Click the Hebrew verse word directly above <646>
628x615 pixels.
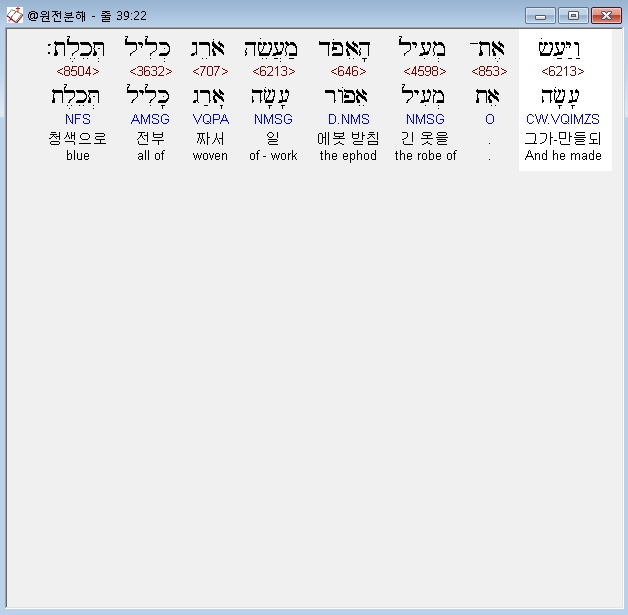pos(344,49)
